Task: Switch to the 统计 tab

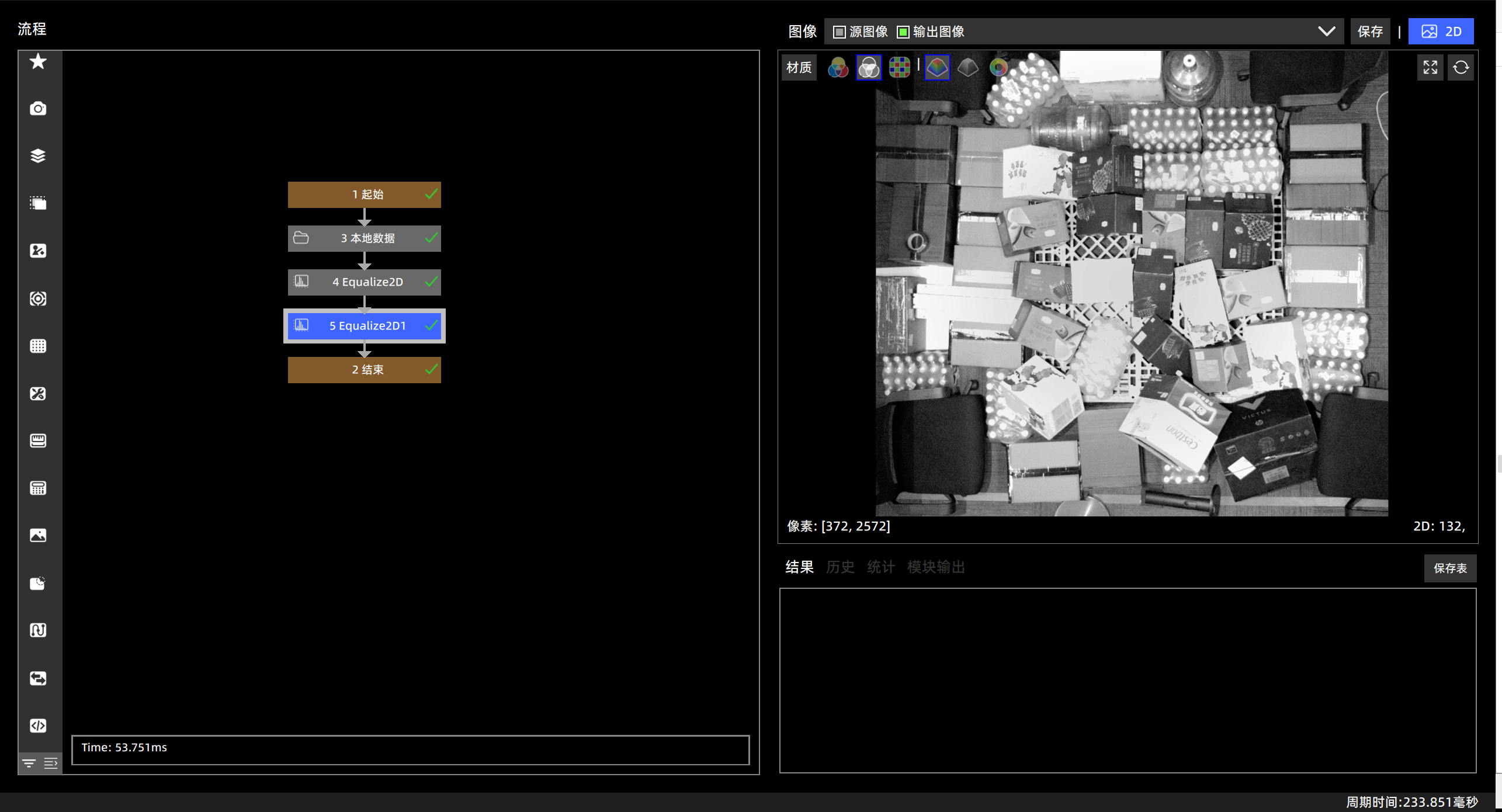Action: 881,567
